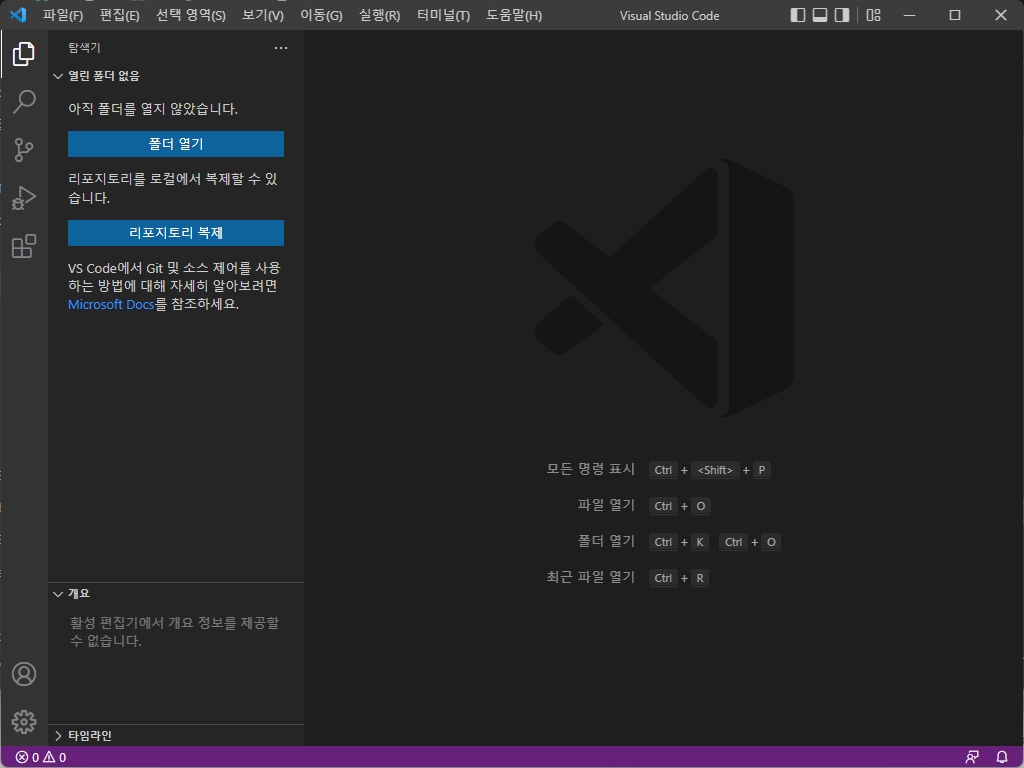Maximize the VS Code window
Viewport: 1024px width, 768px height.
click(x=955, y=15)
